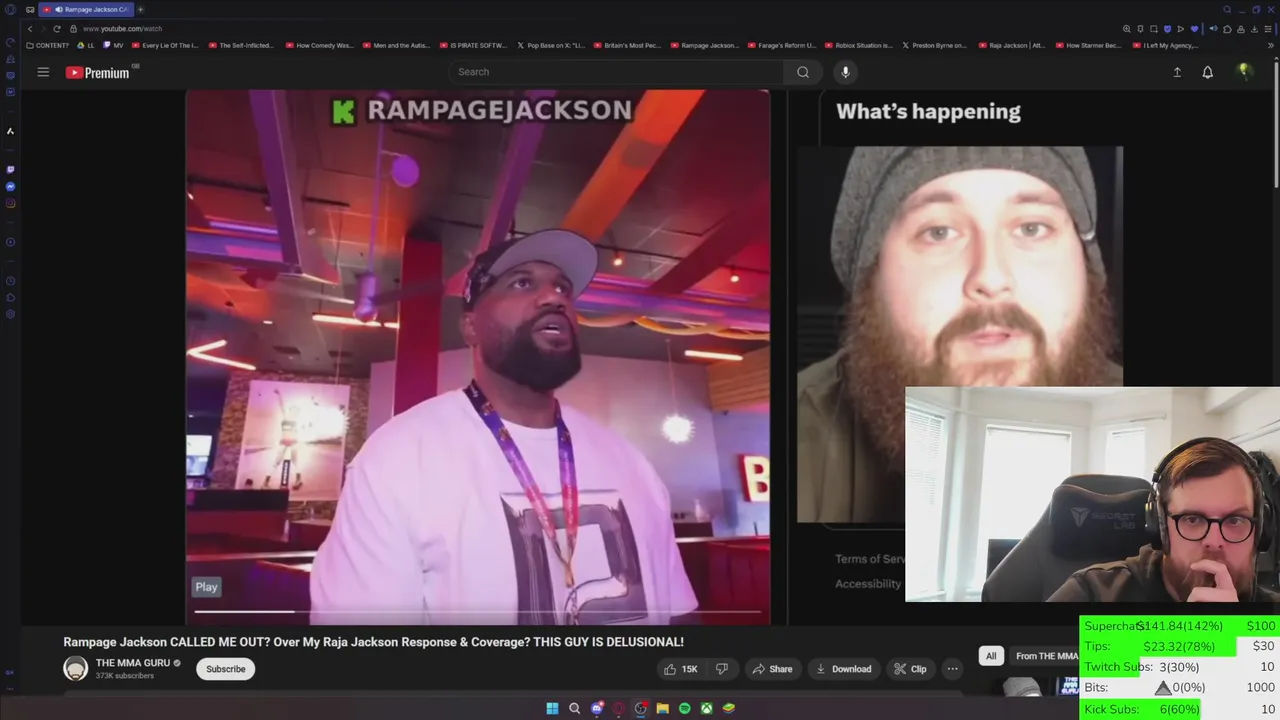Select the Rampage Jackson browser tab
1280x720 pixels.
(x=86, y=9)
